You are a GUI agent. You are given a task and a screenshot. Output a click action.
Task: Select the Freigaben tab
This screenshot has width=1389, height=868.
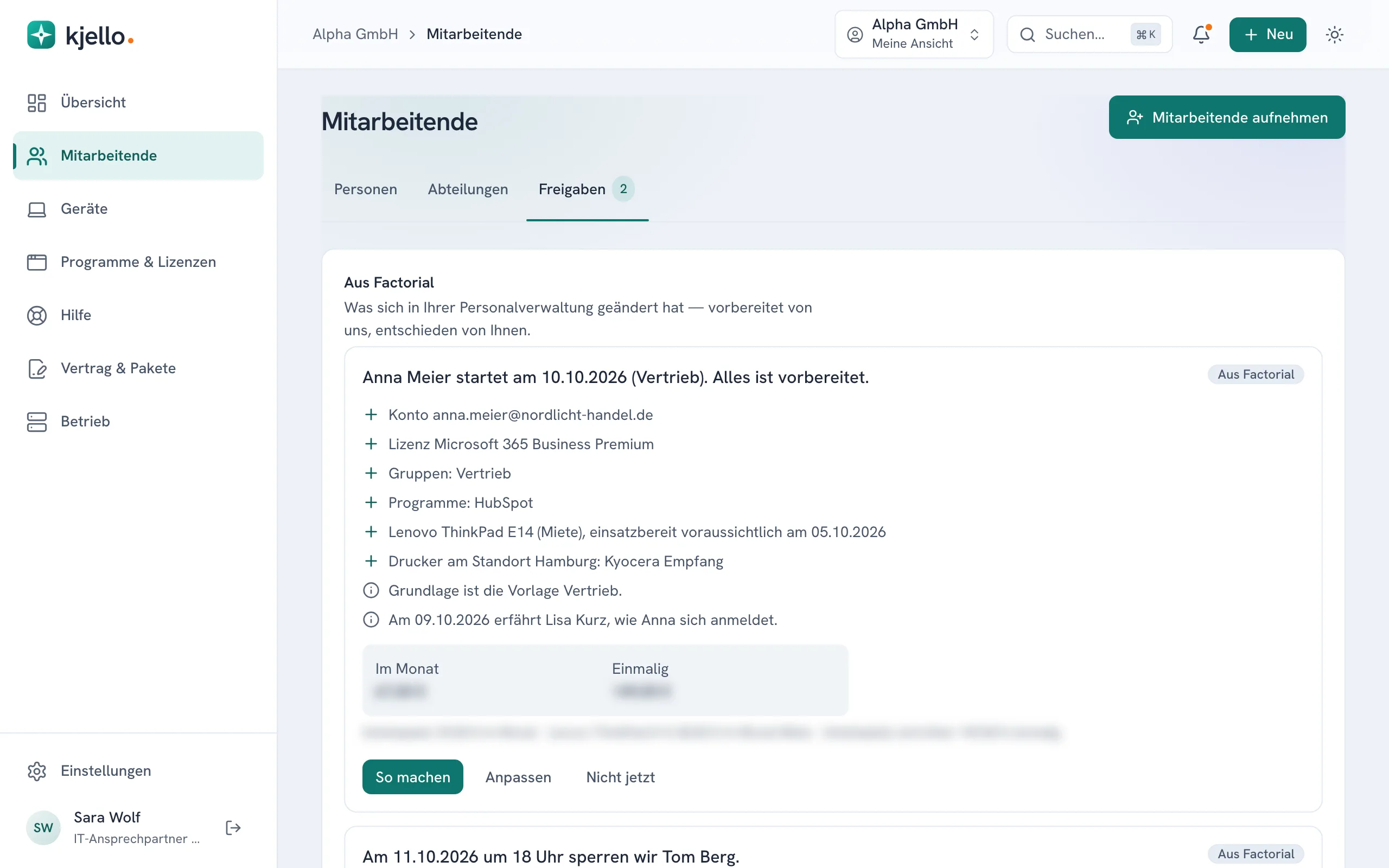pos(587,189)
